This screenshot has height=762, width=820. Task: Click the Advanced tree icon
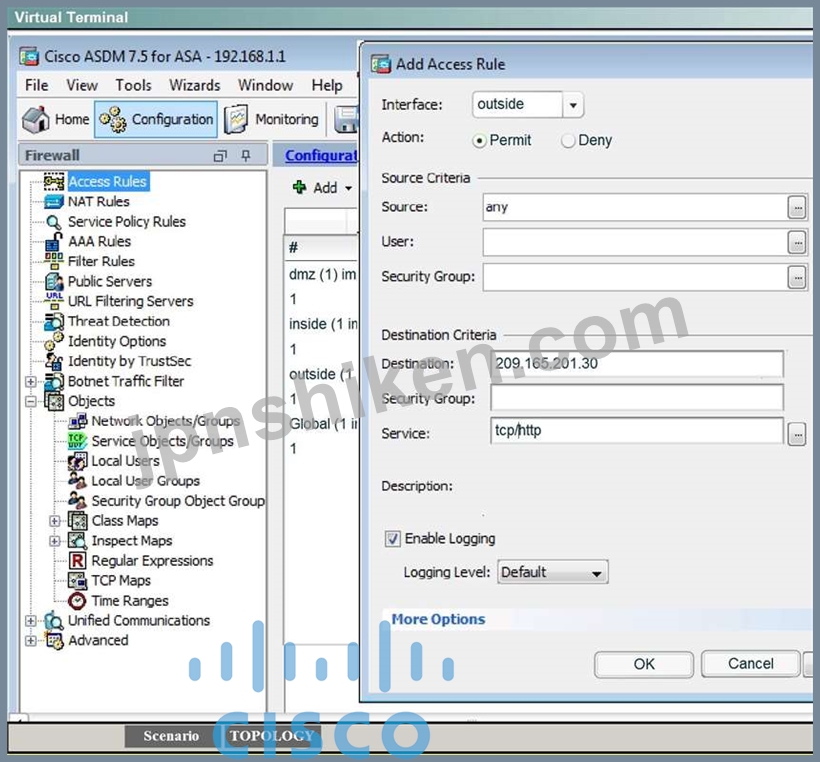54,641
